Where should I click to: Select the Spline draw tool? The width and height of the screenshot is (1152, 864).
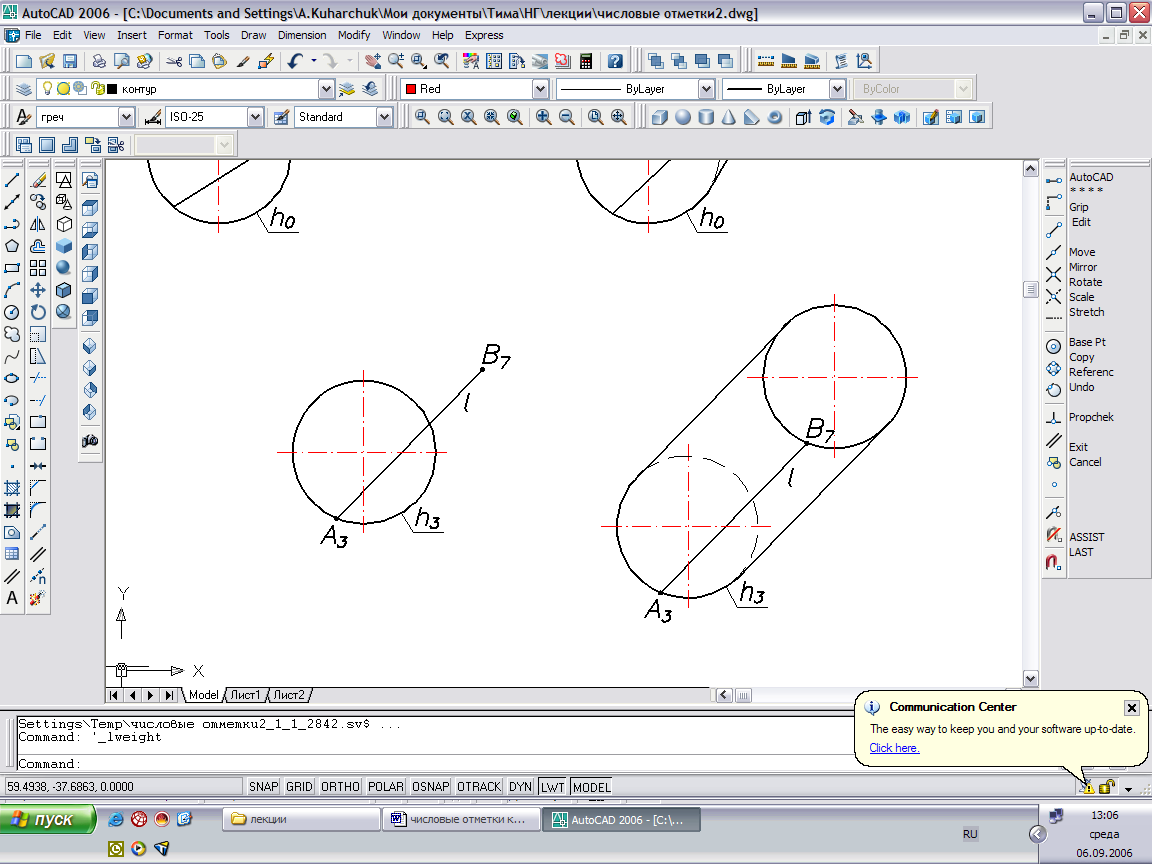(12, 357)
